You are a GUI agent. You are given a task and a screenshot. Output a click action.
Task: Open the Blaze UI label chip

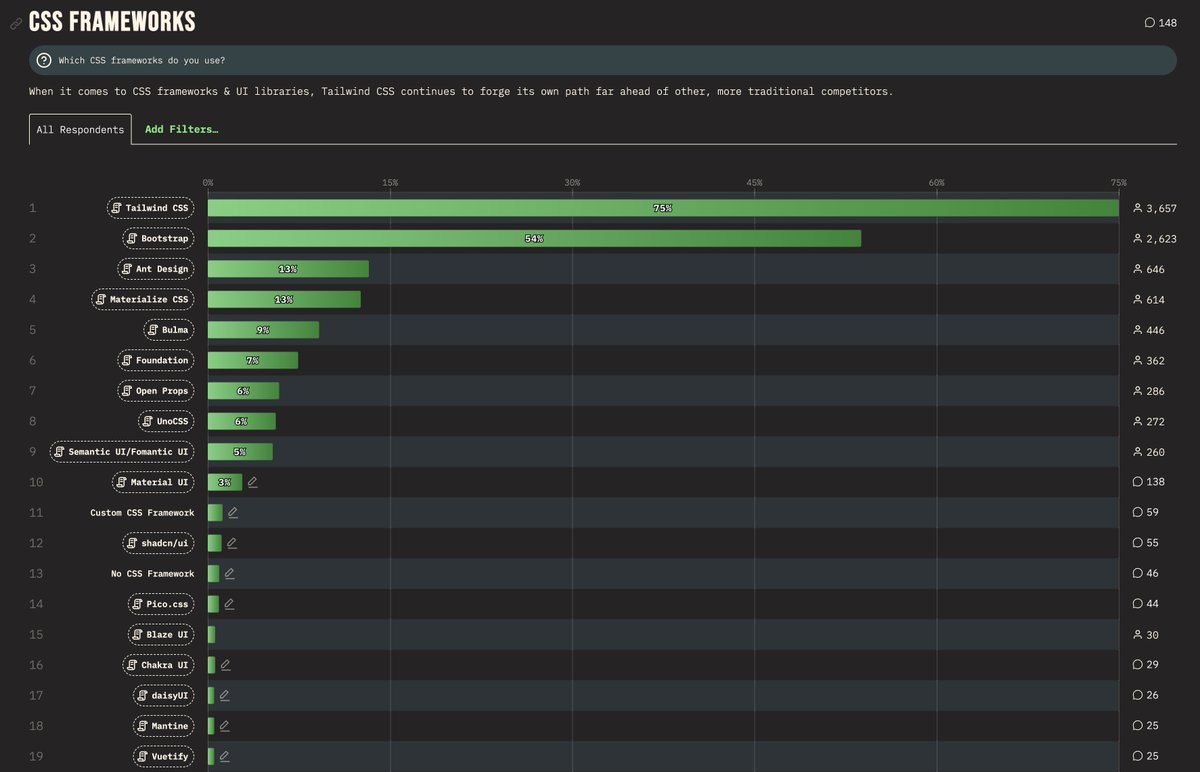pyautogui.click(x=160, y=635)
